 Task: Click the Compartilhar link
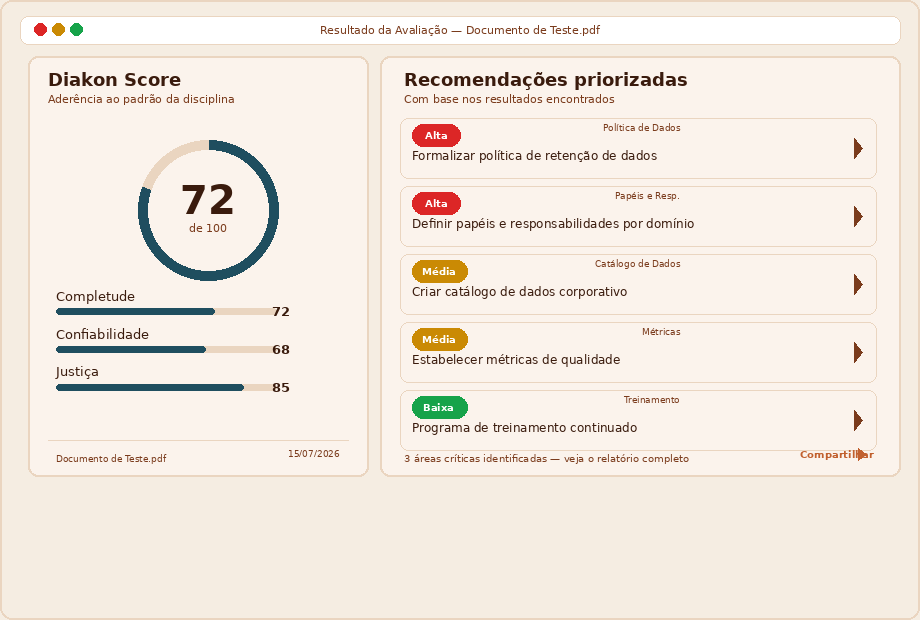click(x=837, y=455)
